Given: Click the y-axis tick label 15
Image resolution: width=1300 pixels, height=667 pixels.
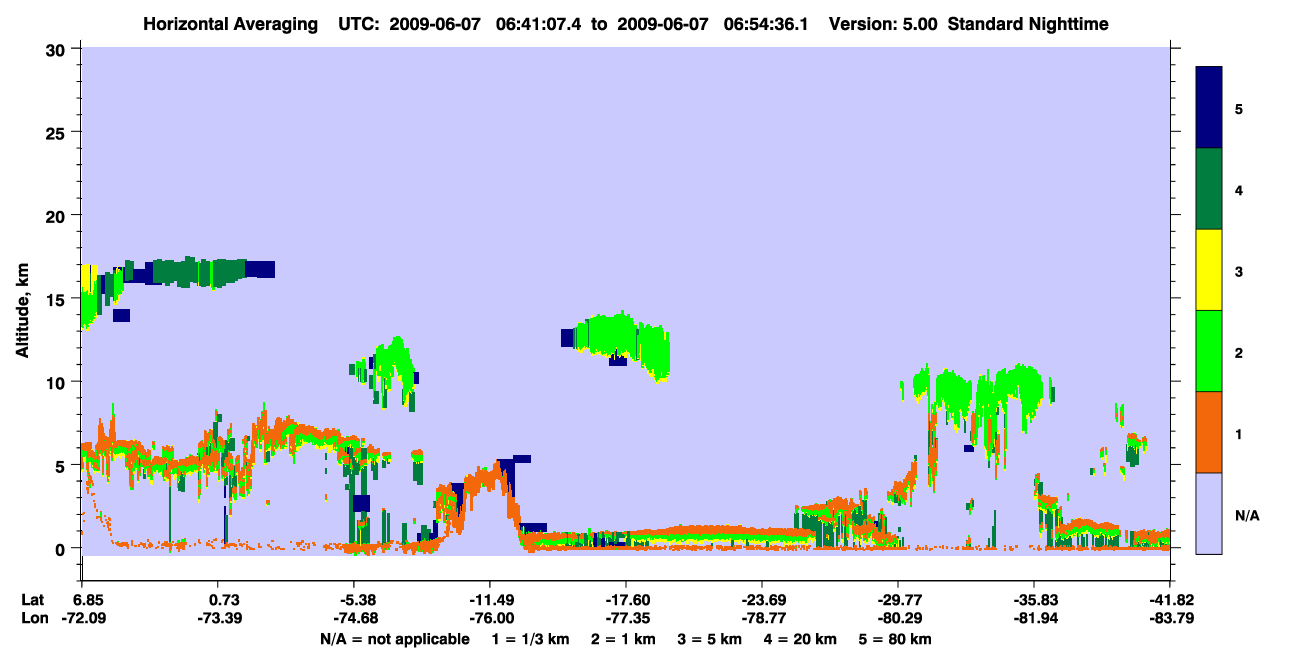Looking at the screenshot, I should click(x=58, y=299).
